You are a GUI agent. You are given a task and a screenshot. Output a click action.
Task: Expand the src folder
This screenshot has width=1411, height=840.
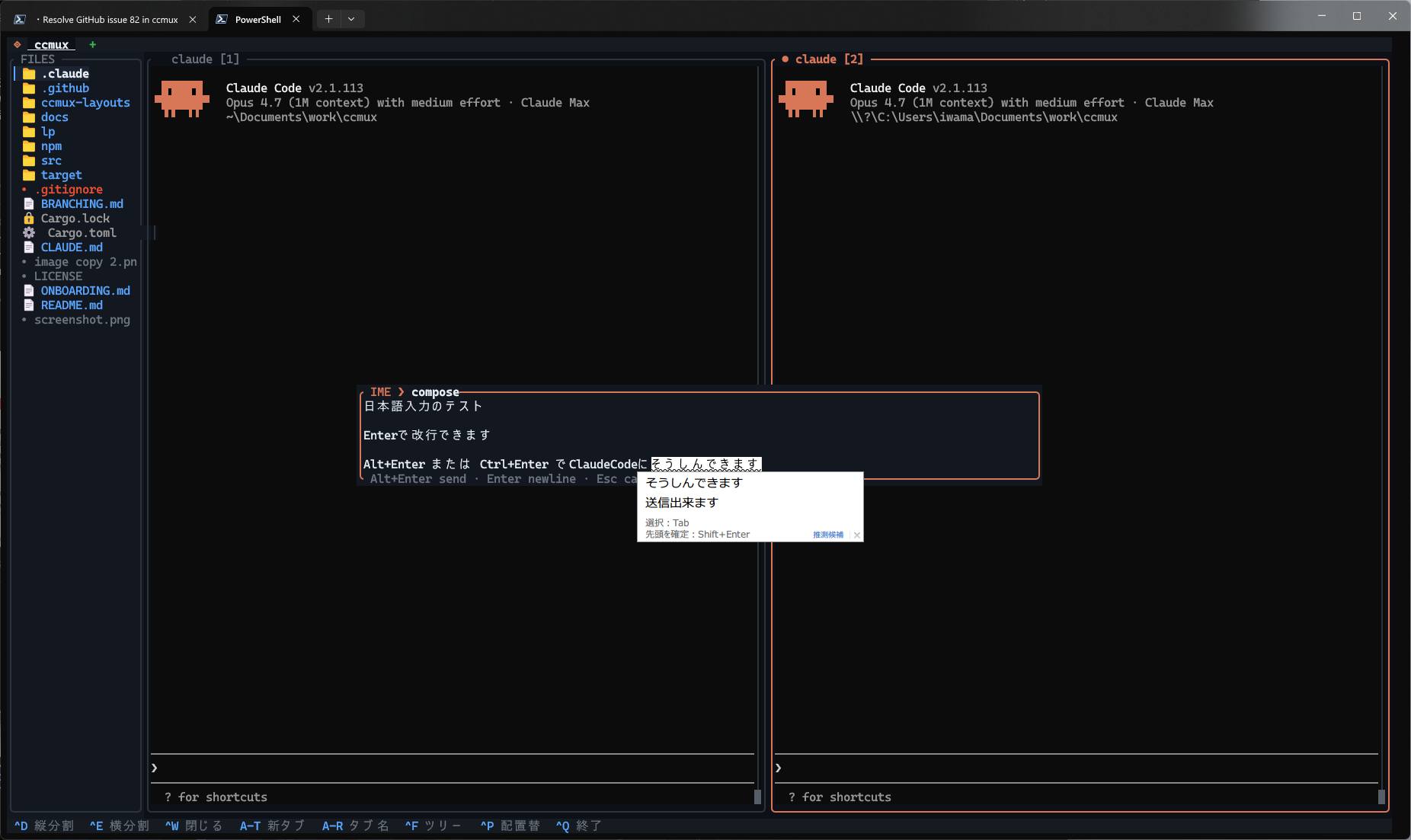point(51,161)
